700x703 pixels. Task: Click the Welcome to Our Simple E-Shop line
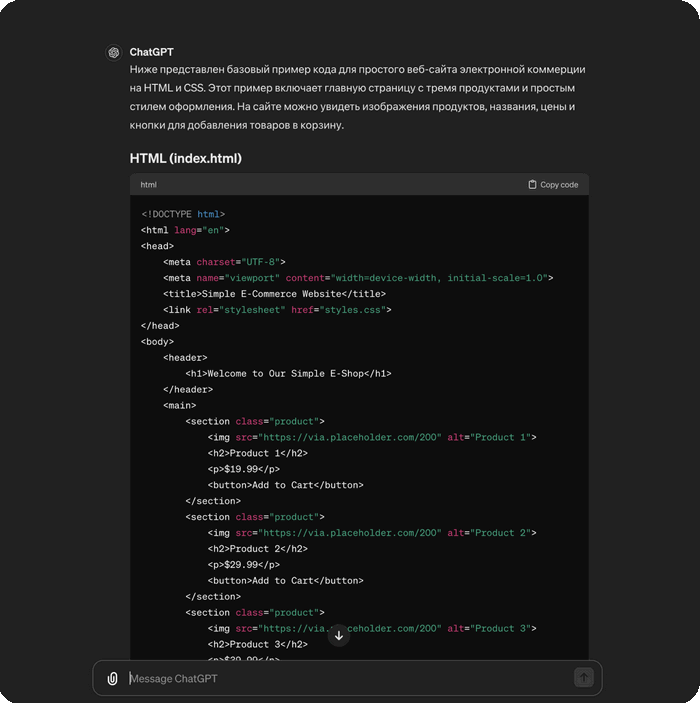click(288, 374)
